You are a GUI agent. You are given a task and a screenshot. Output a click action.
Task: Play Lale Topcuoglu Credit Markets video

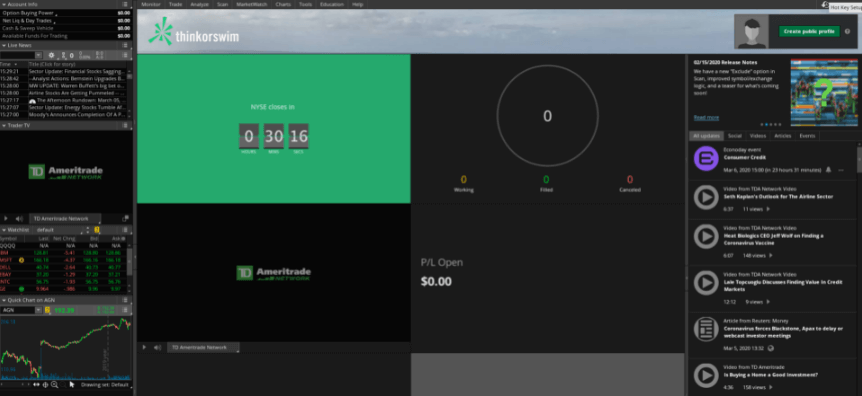point(706,283)
